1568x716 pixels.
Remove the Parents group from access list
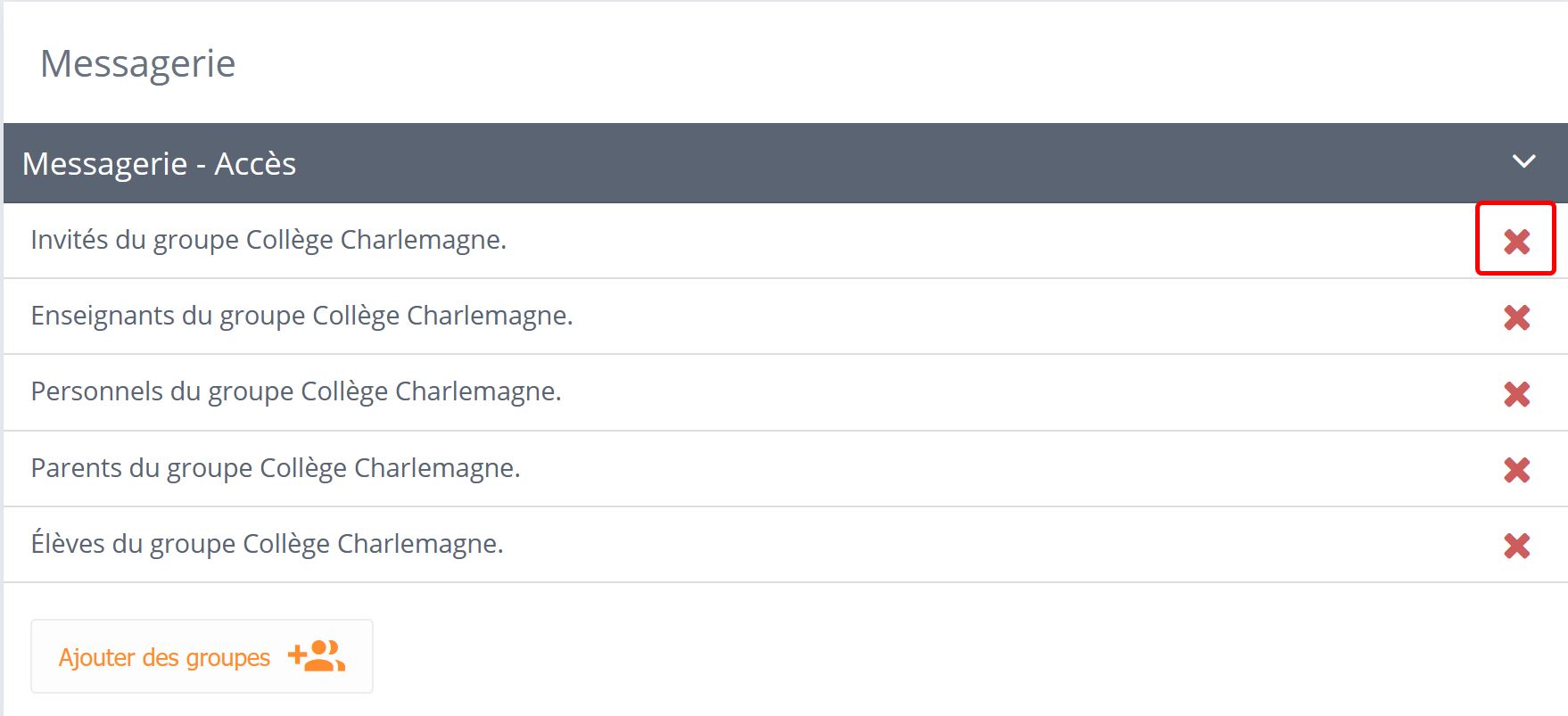pyautogui.click(x=1516, y=470)
